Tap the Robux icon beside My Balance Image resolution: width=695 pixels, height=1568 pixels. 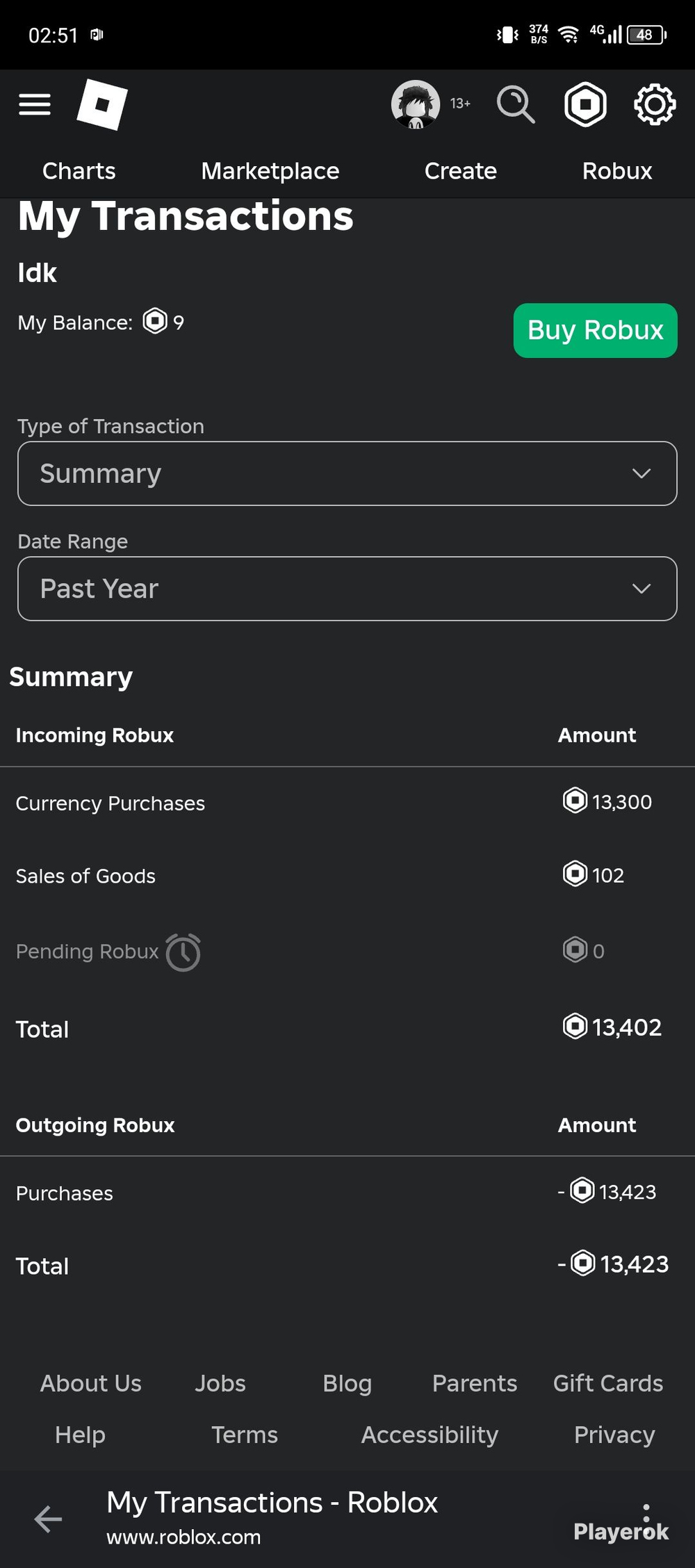[x=155, y=321]
